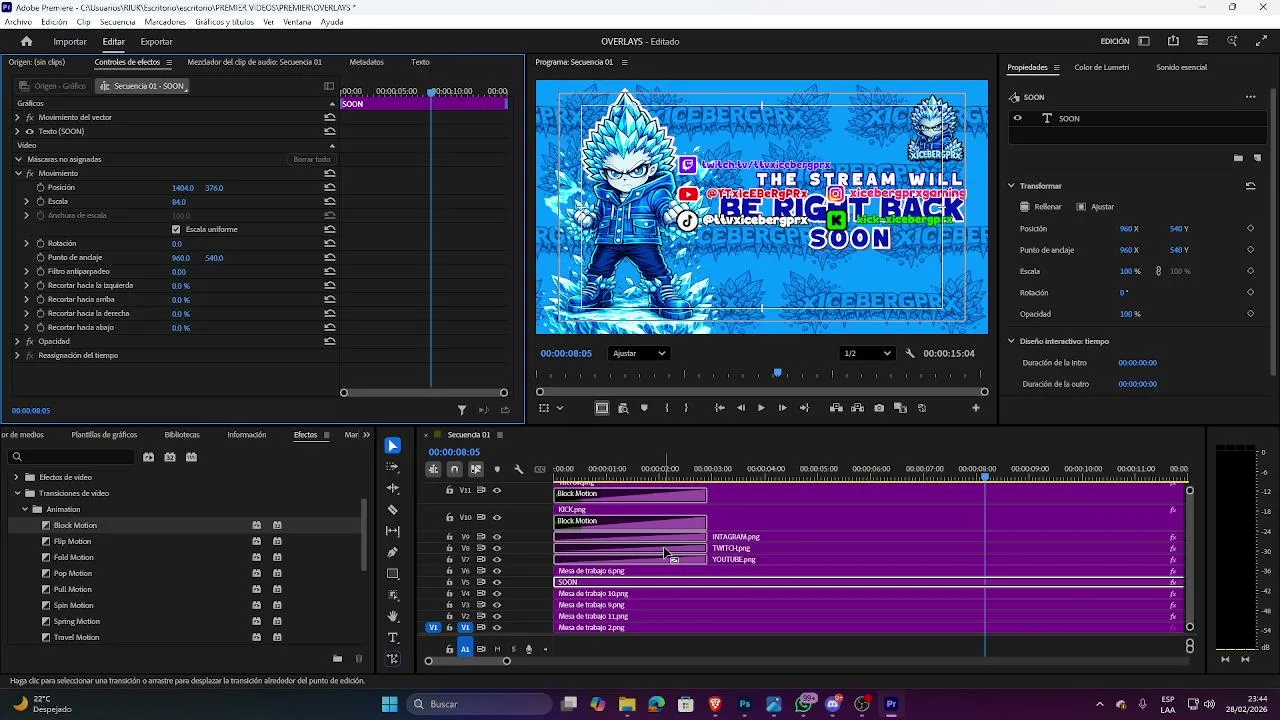Select the Razor tool

[393, 510]
